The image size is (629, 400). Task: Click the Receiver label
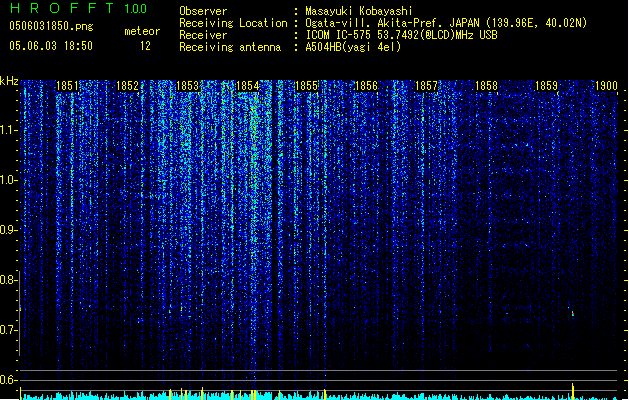(203, 35)
